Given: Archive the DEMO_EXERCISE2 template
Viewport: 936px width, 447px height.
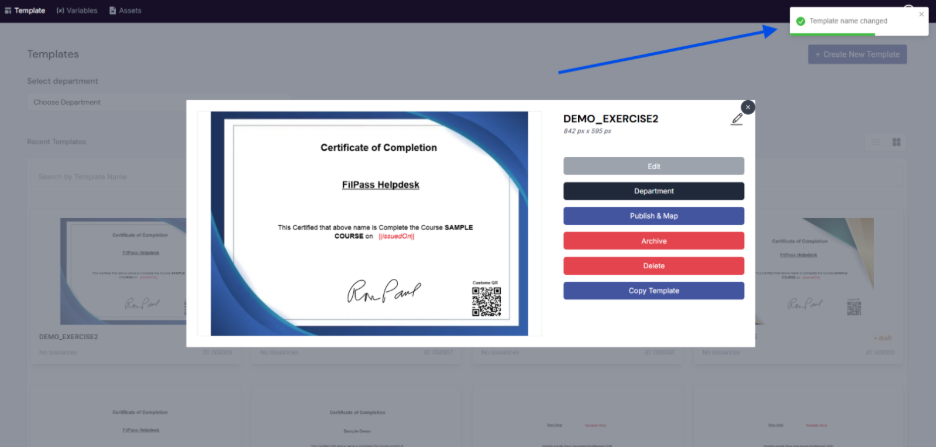Looking at the screenshot, I should 654,241.
